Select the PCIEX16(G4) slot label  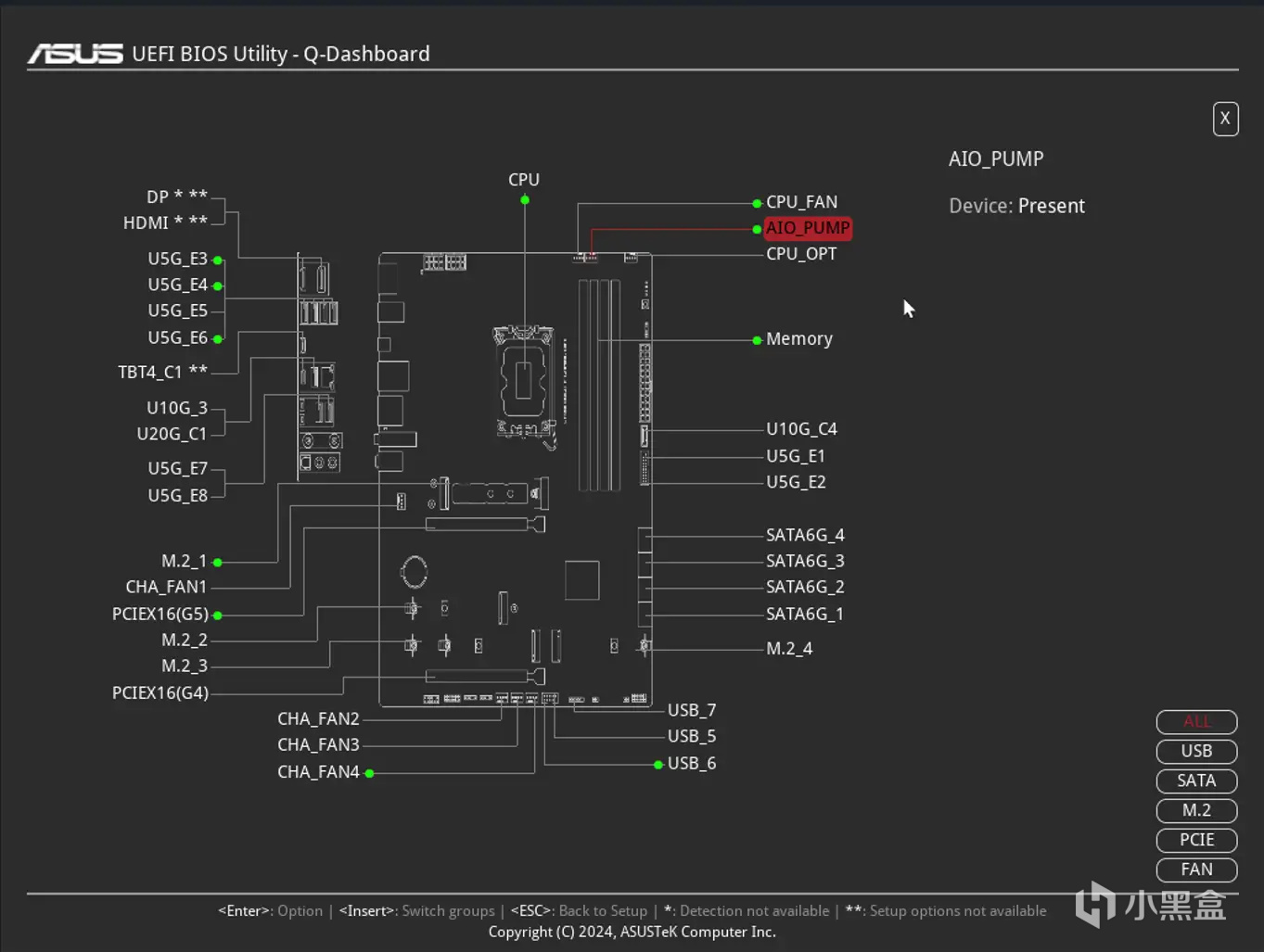160,692
